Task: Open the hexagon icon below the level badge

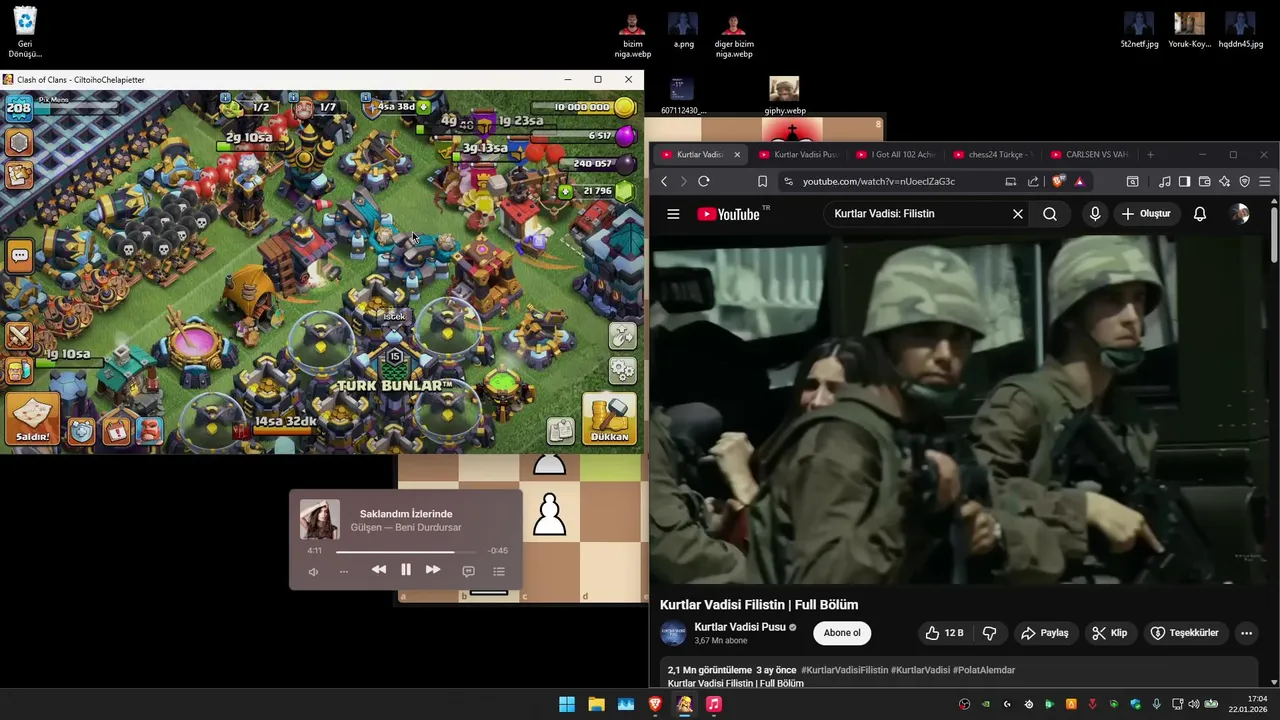Action: pyautogui.click(x=19, y=143)
